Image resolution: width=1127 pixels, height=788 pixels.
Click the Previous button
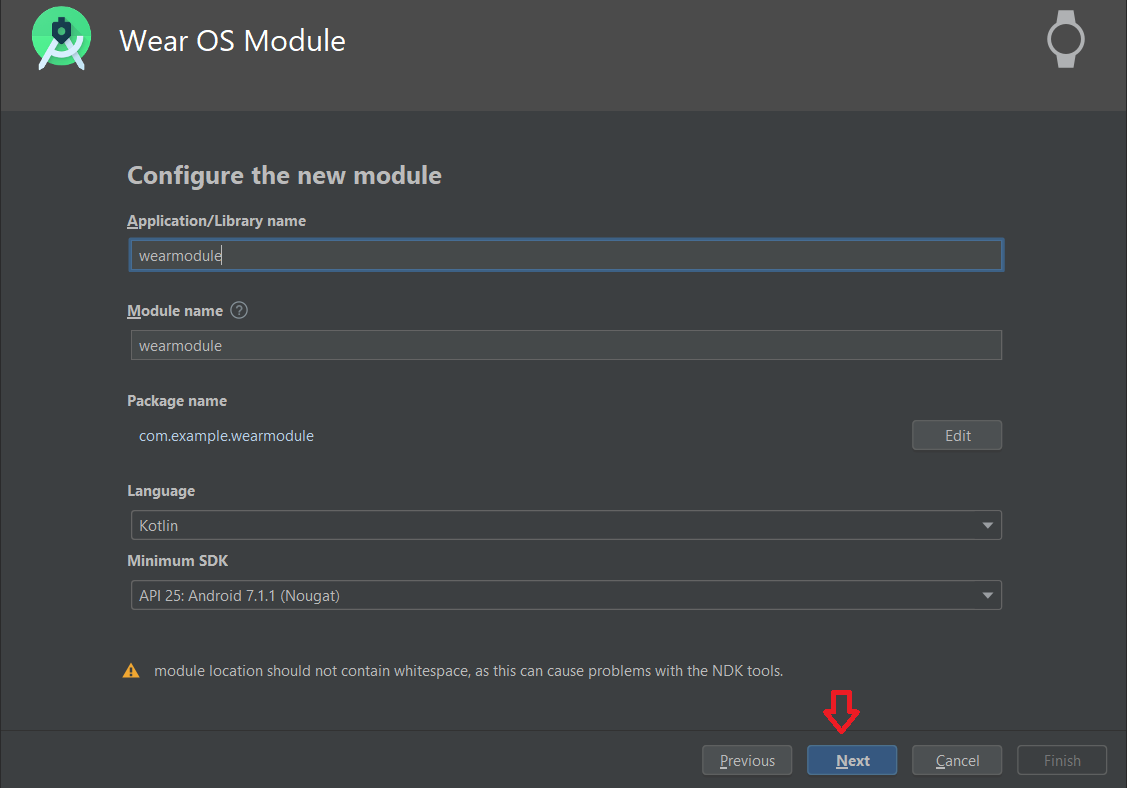747,760
